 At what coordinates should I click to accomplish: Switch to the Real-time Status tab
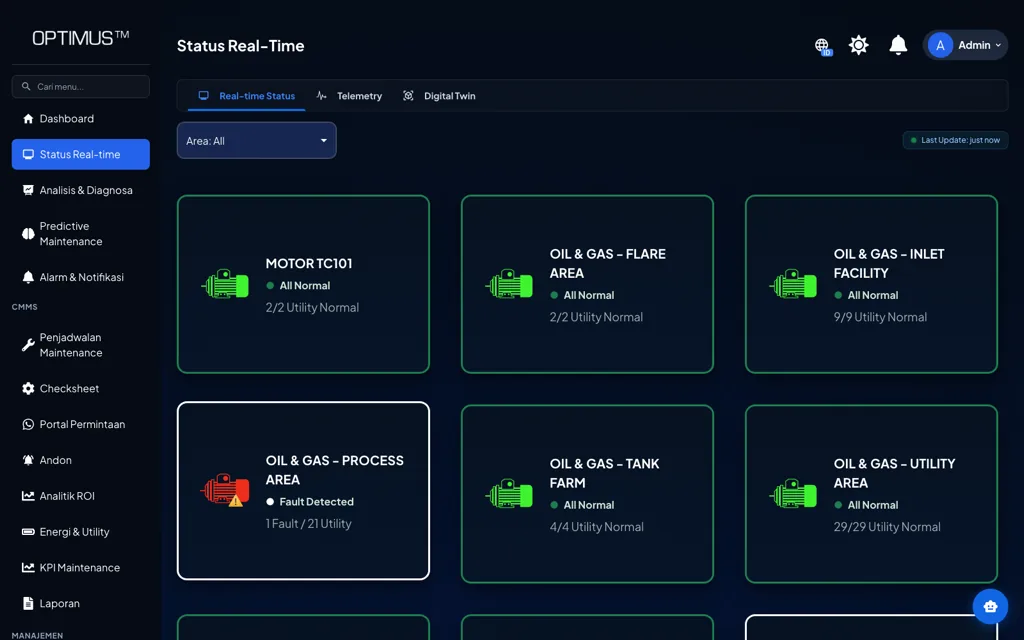point(247,96)
